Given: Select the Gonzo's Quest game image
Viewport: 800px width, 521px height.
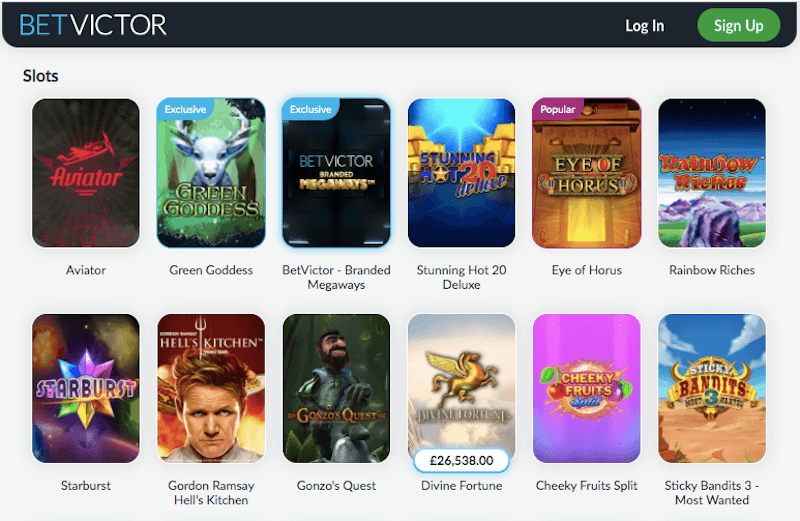Looking at the screenshot, I should [336, 388].
